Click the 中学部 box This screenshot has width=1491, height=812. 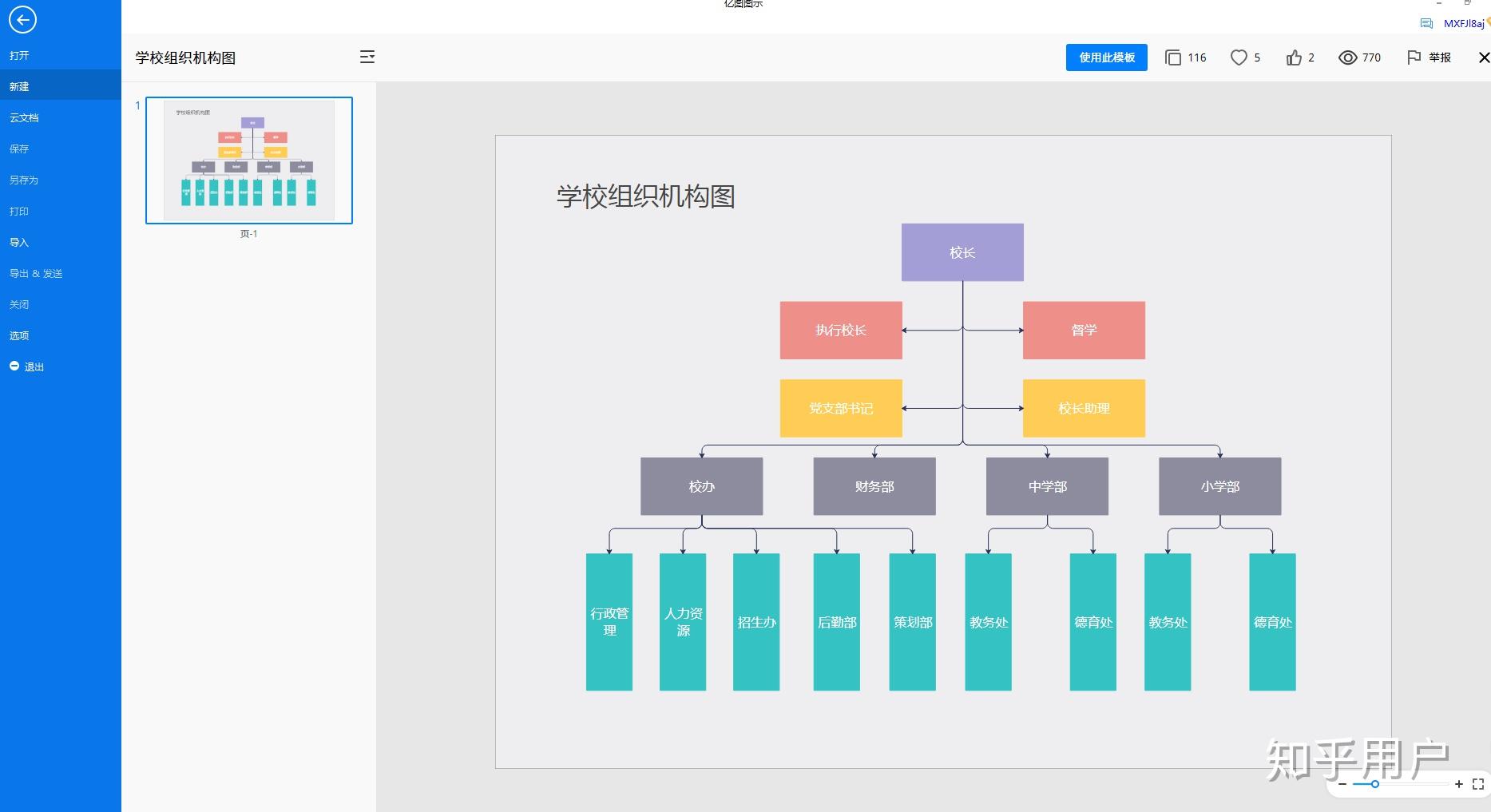tap(1047, 486)
